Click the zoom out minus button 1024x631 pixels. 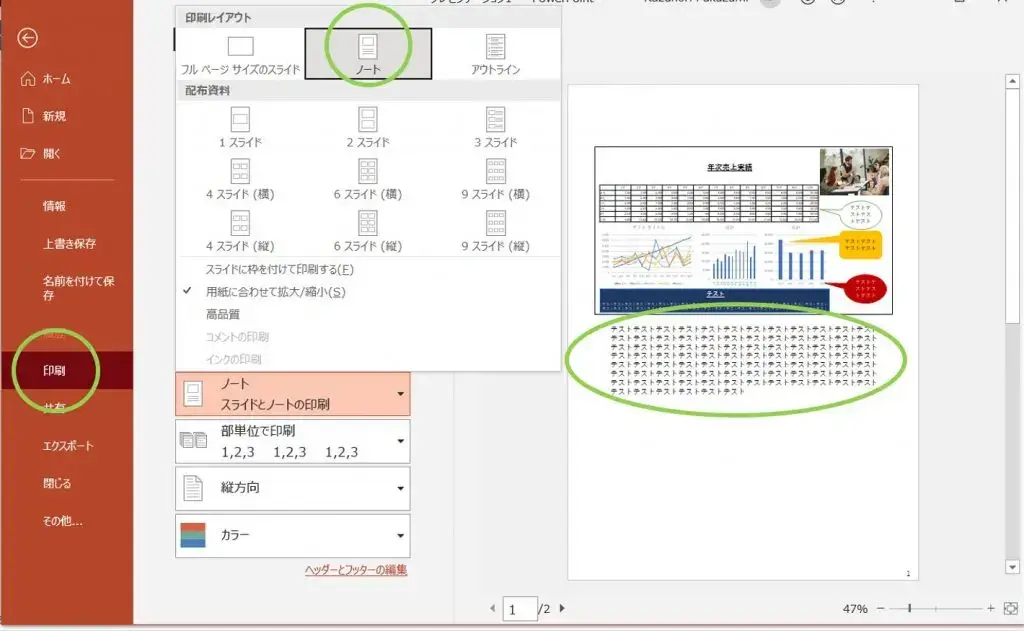click(880, 608)
